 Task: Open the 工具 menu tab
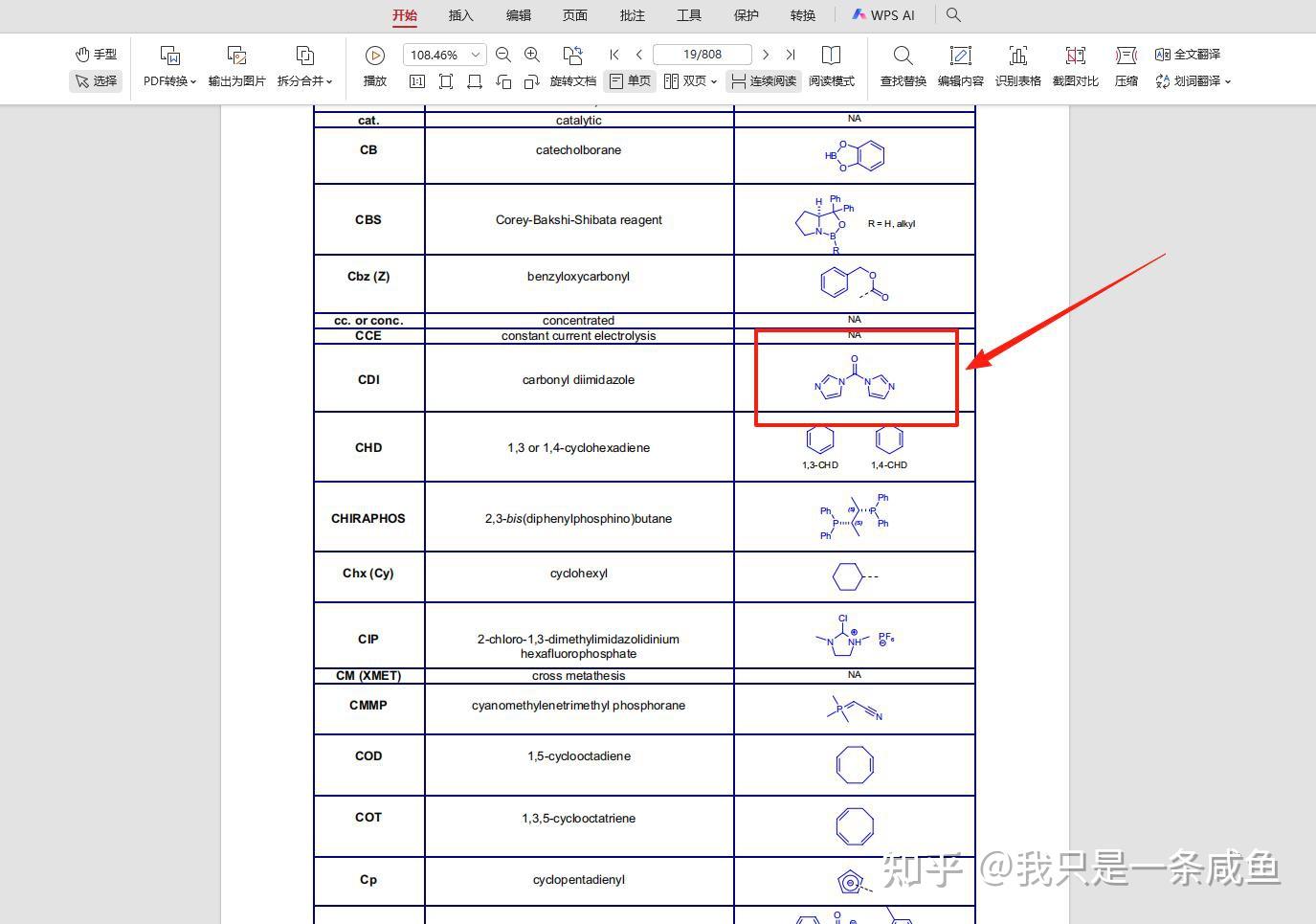click(x=689, y=14)
